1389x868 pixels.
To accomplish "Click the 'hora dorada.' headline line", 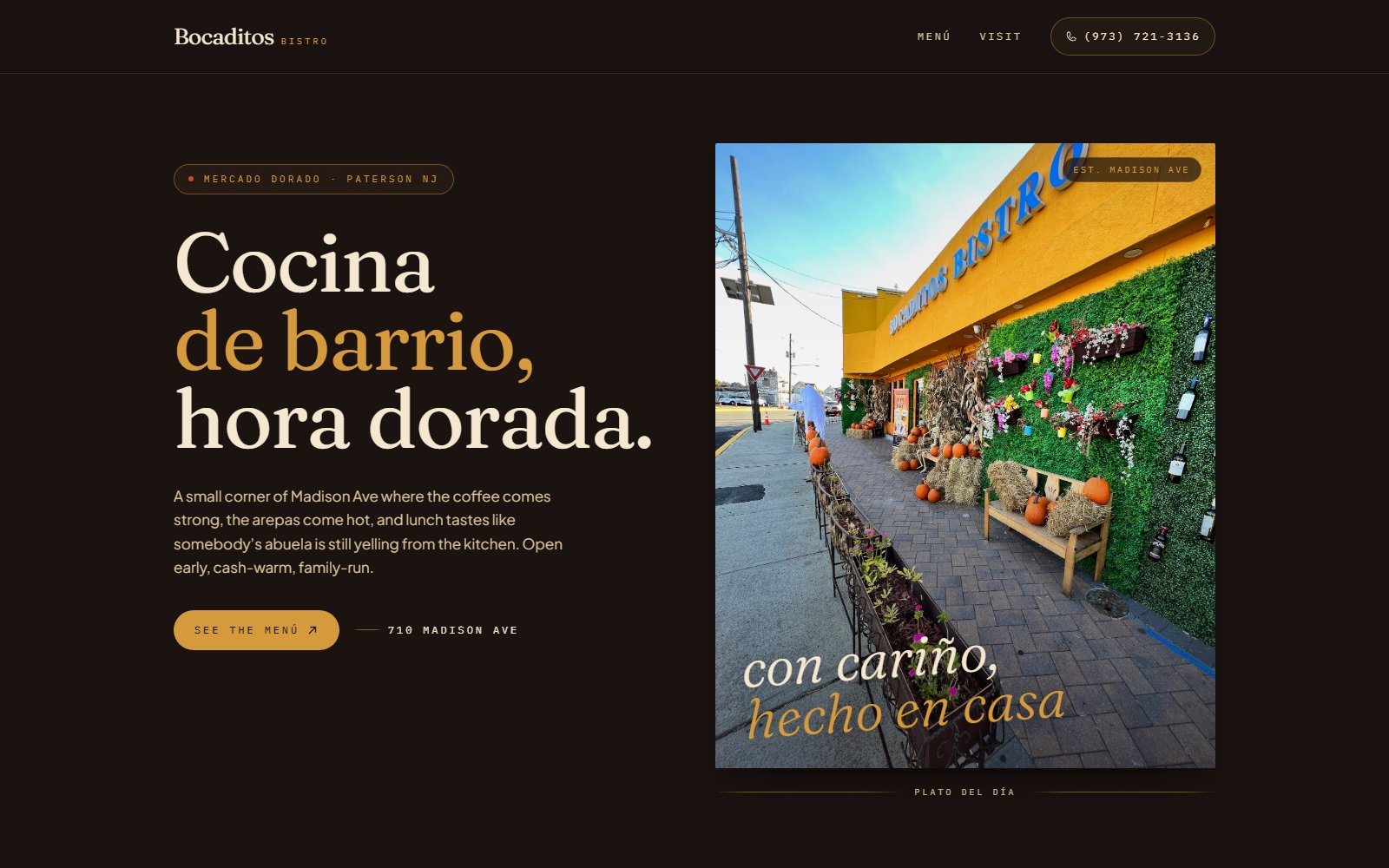I will pyautogui.click(x=413, y=420).
